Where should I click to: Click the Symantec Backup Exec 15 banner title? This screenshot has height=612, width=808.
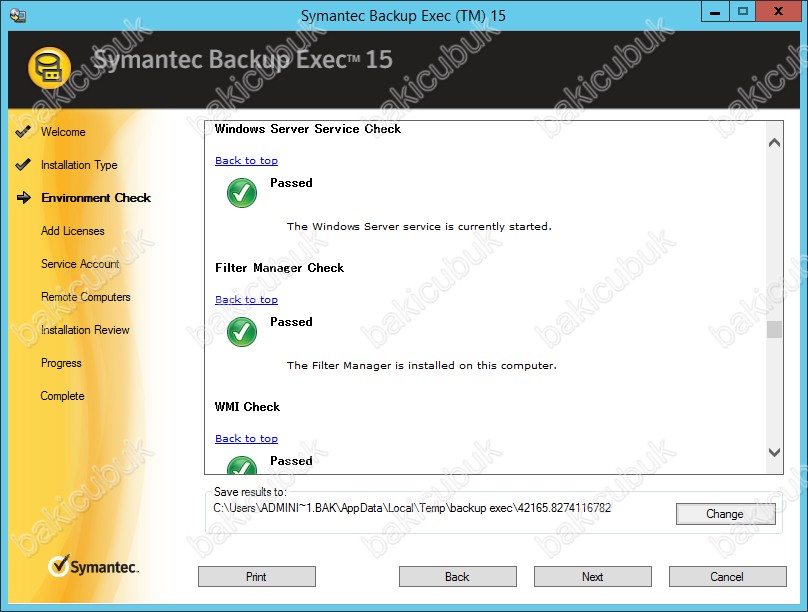click(243, 59)
